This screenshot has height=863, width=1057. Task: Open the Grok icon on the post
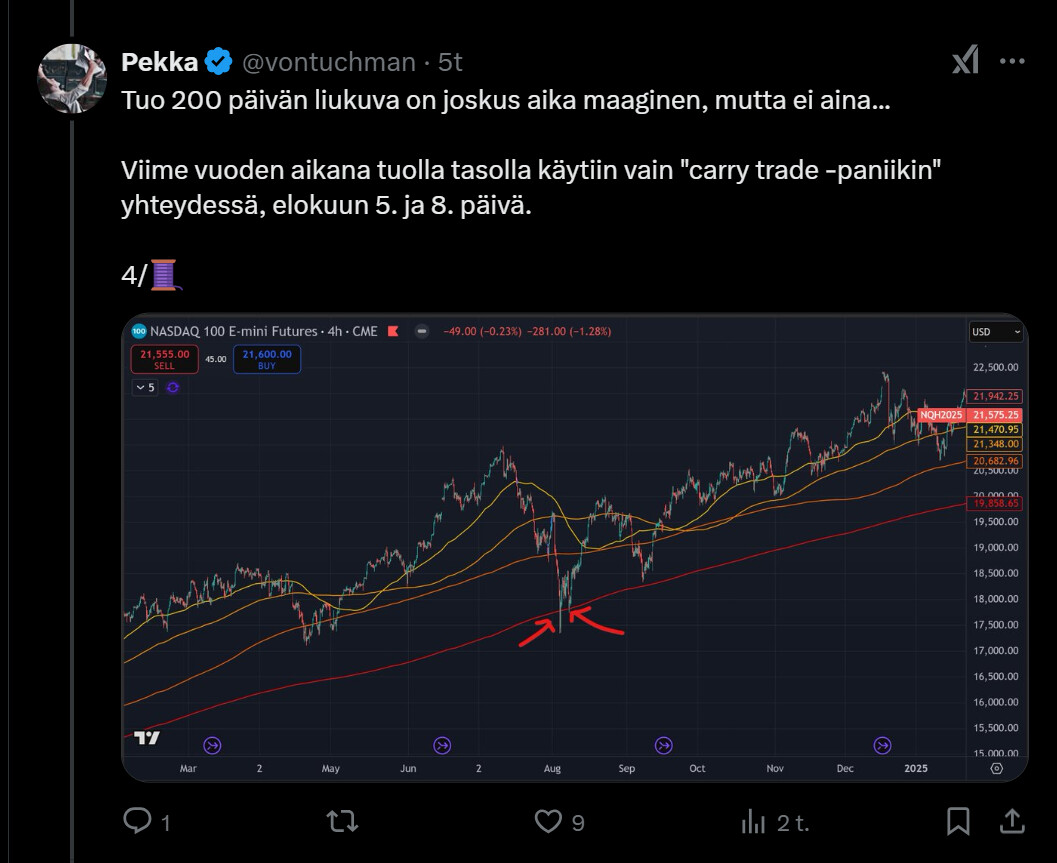pyautogui.click(x=965, y=62)
